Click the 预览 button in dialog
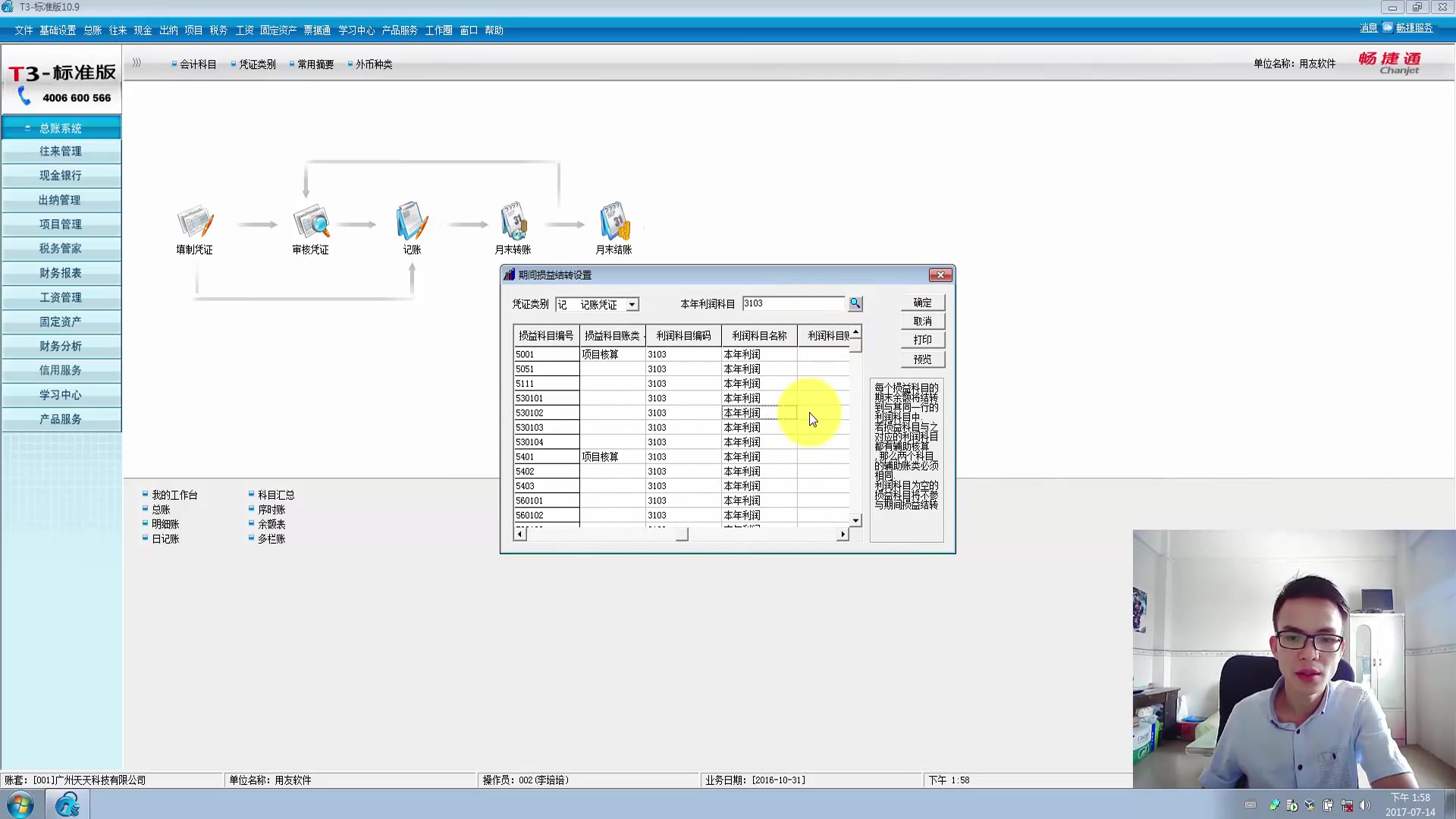 [x=922, y=359]
